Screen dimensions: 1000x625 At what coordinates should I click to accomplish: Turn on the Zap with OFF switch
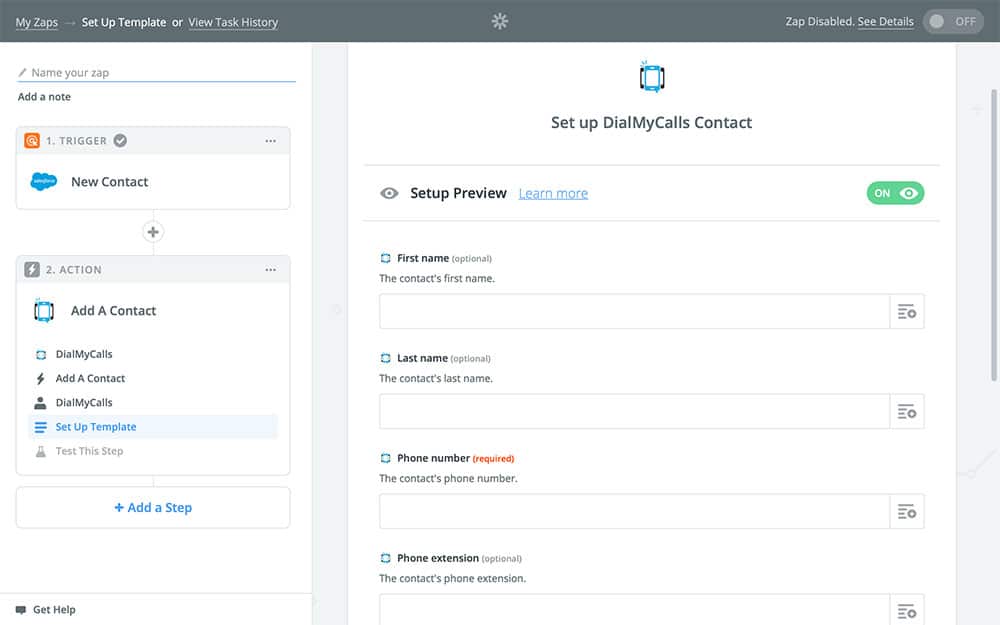[x=952, y=21]
